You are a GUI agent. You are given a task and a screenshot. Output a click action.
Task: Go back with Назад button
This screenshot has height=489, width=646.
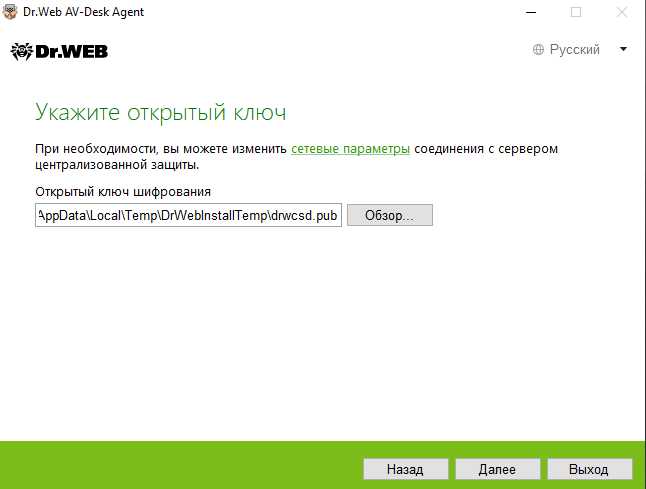pyautogui.click(x=405, y=469)
